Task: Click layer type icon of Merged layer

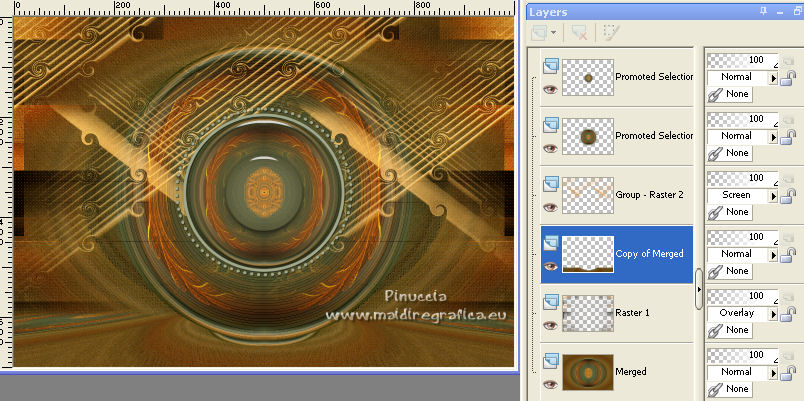Action: coord(550,359)
